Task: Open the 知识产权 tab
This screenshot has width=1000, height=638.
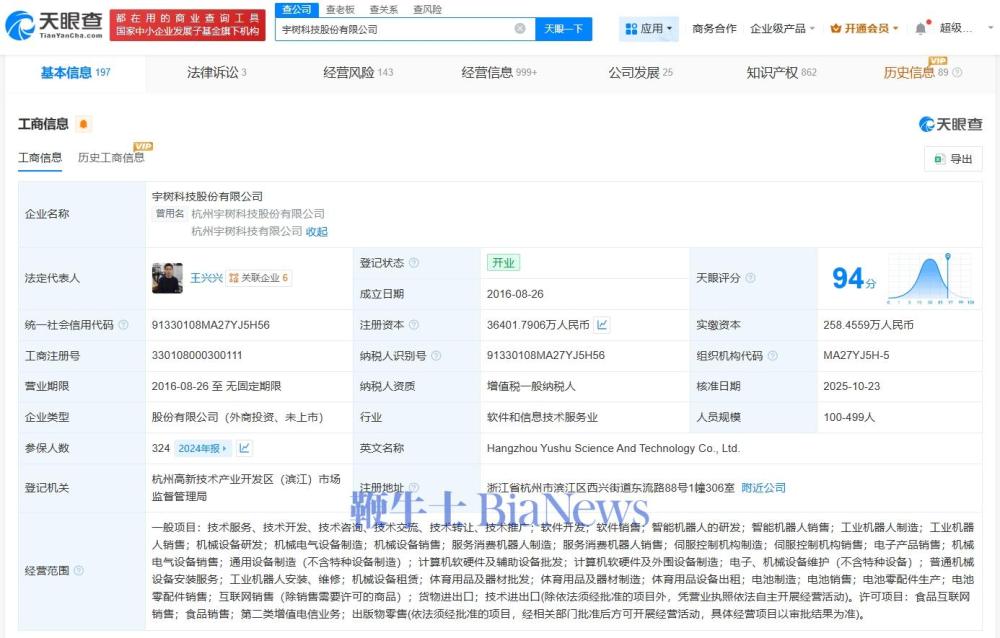Action: 781,72
